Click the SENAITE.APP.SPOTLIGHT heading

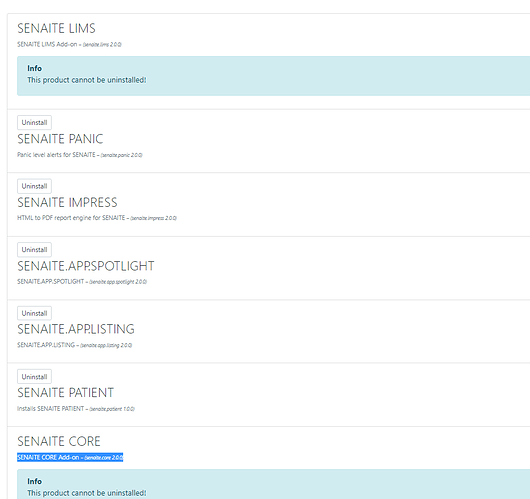86,266
